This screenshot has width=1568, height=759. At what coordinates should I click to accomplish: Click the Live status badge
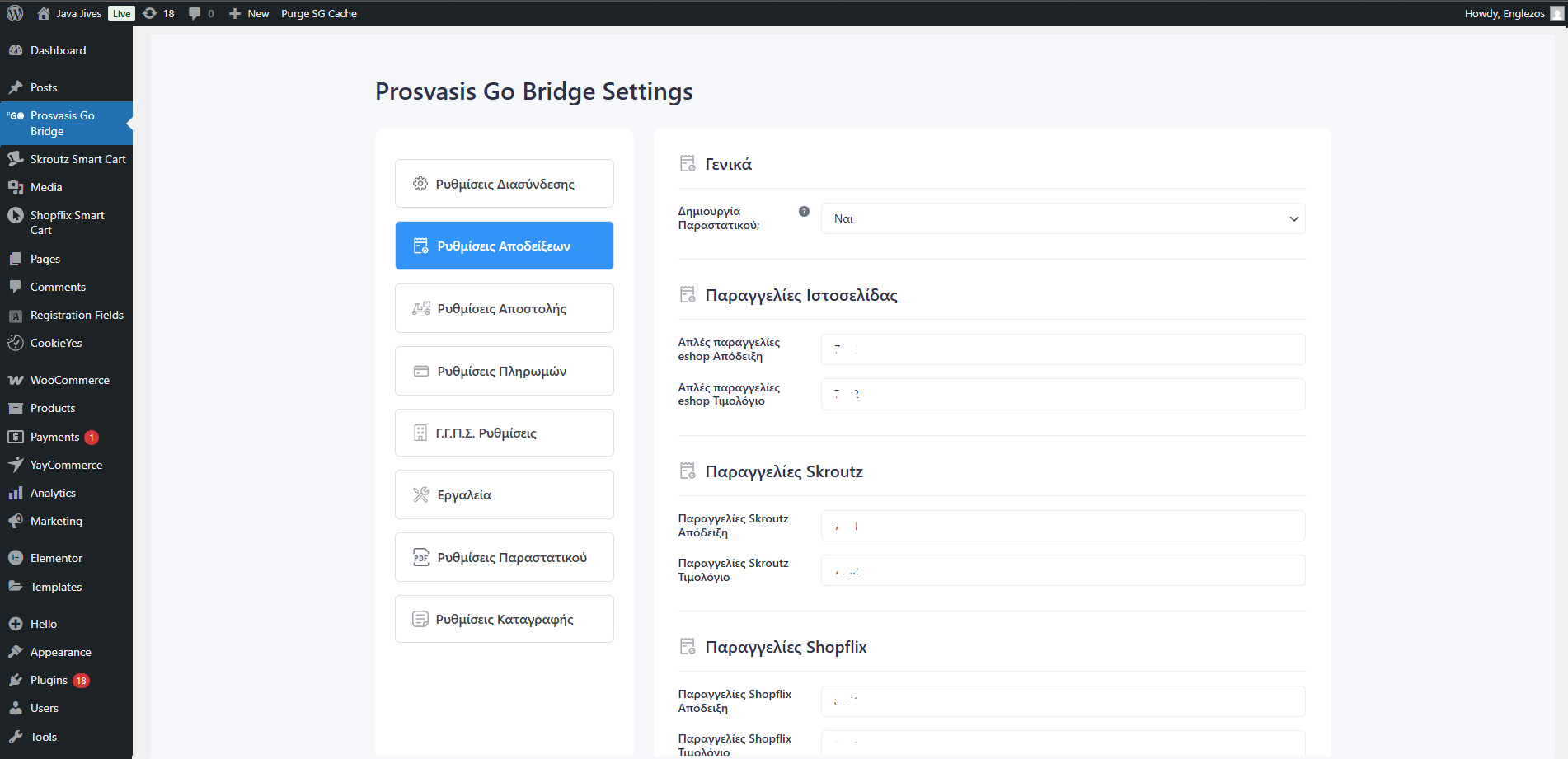coord(121,13)
